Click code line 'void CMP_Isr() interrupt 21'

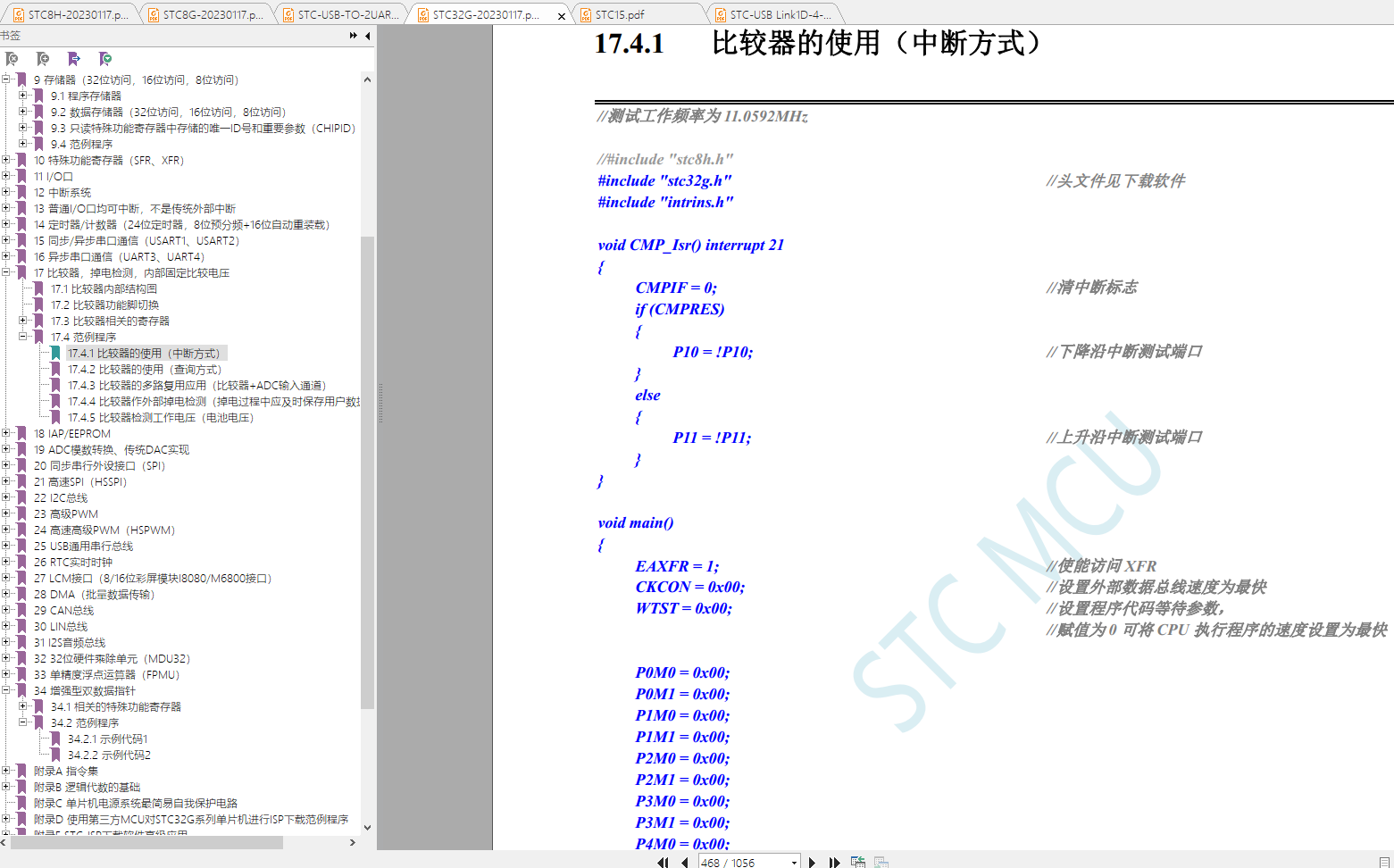(x=691, y=245)
